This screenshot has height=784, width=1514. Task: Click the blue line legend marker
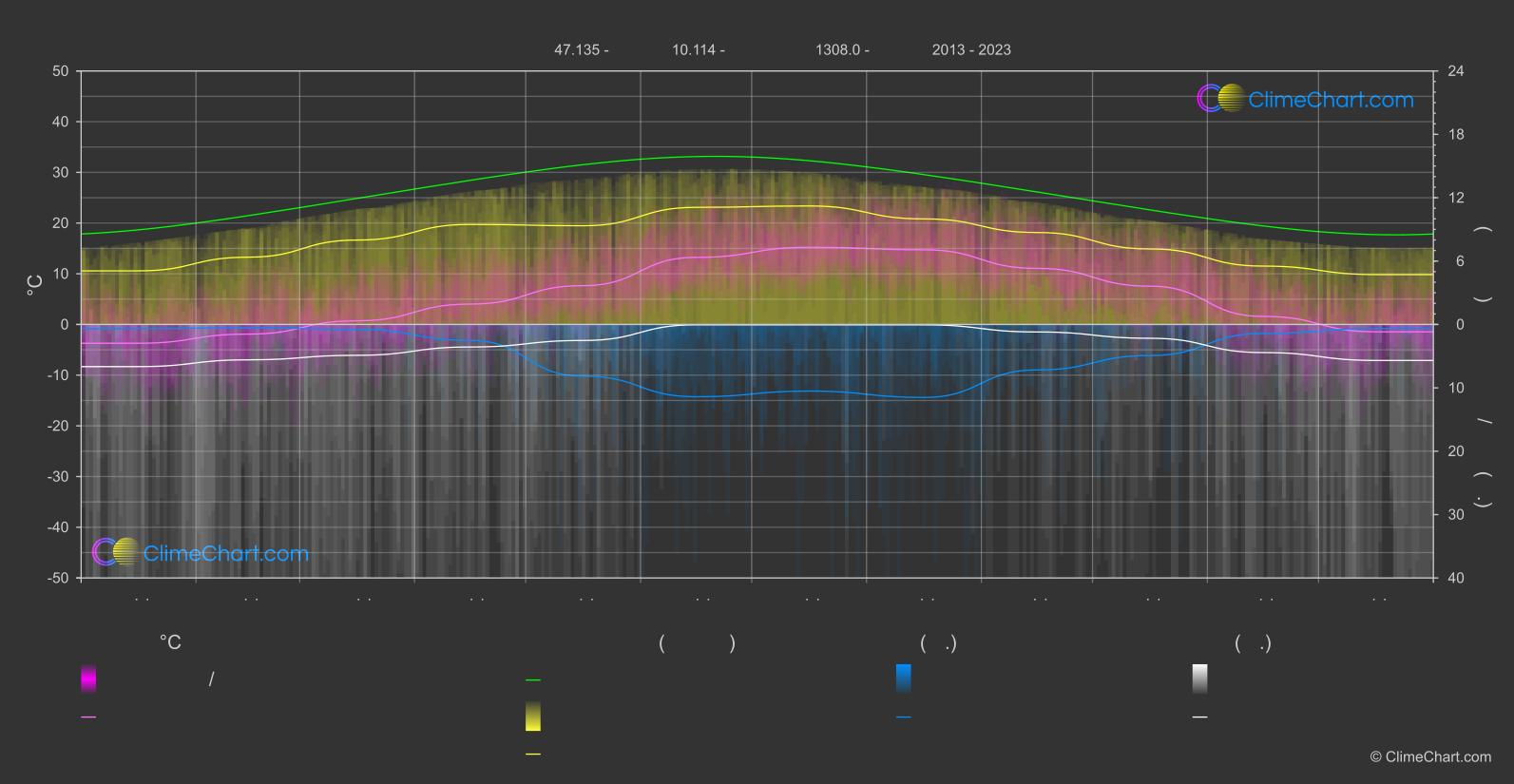coord(904,717)
